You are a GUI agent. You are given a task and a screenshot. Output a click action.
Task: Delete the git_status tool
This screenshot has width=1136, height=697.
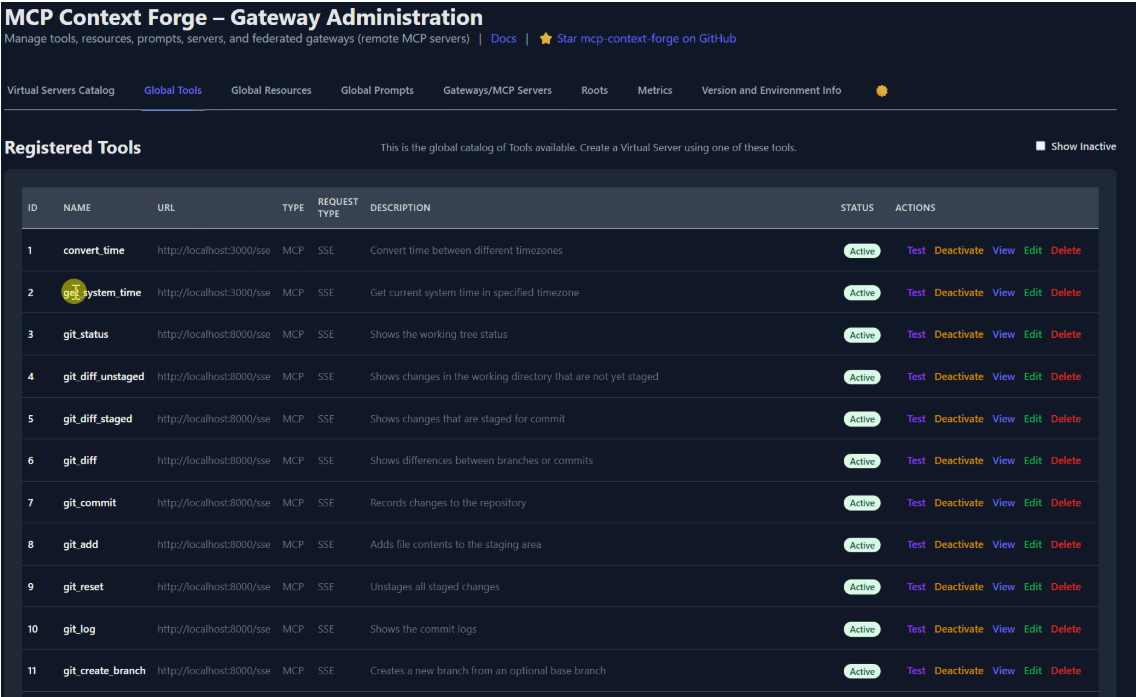[x=1066, y=334]
